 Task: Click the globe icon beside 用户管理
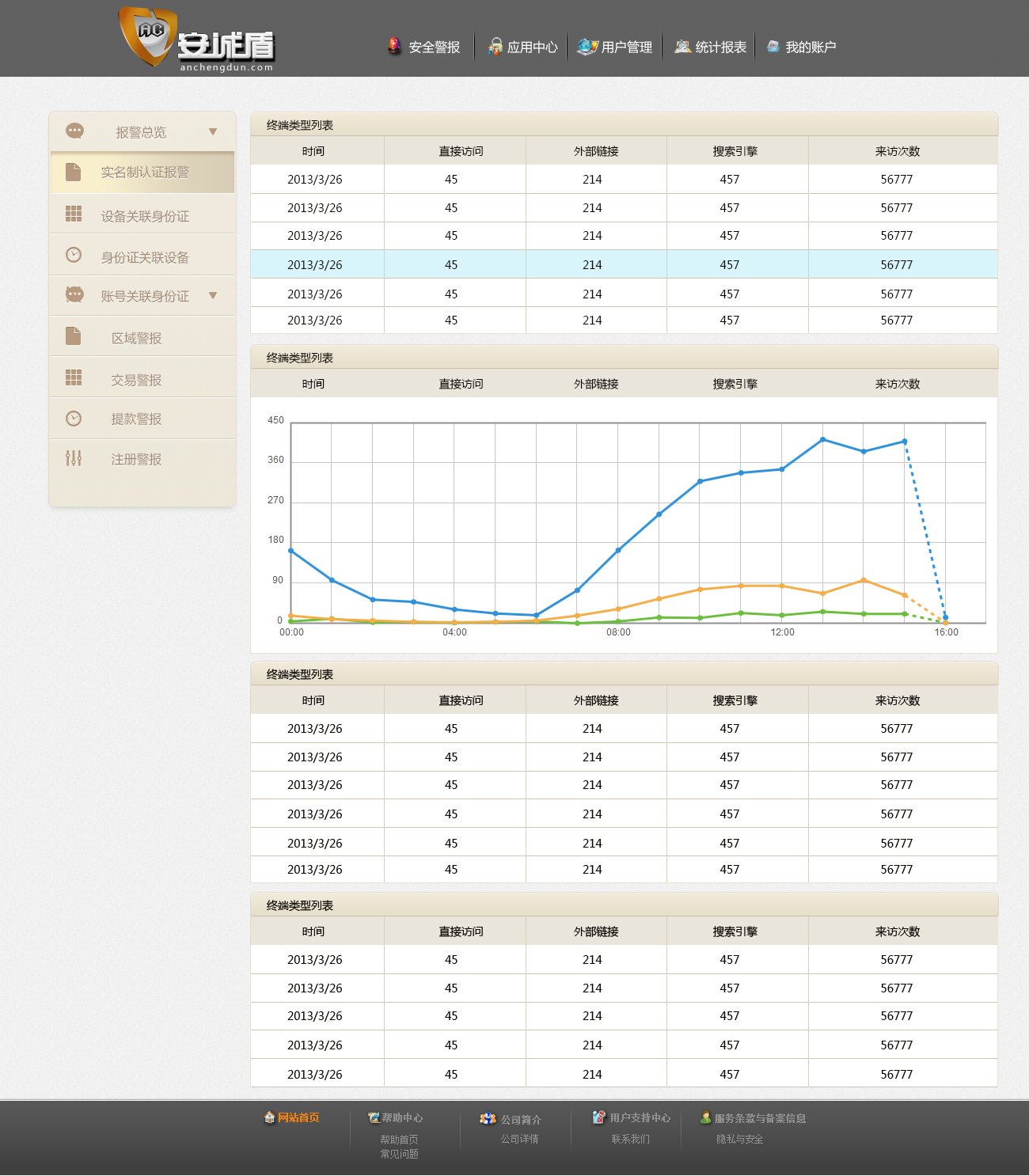587,47
